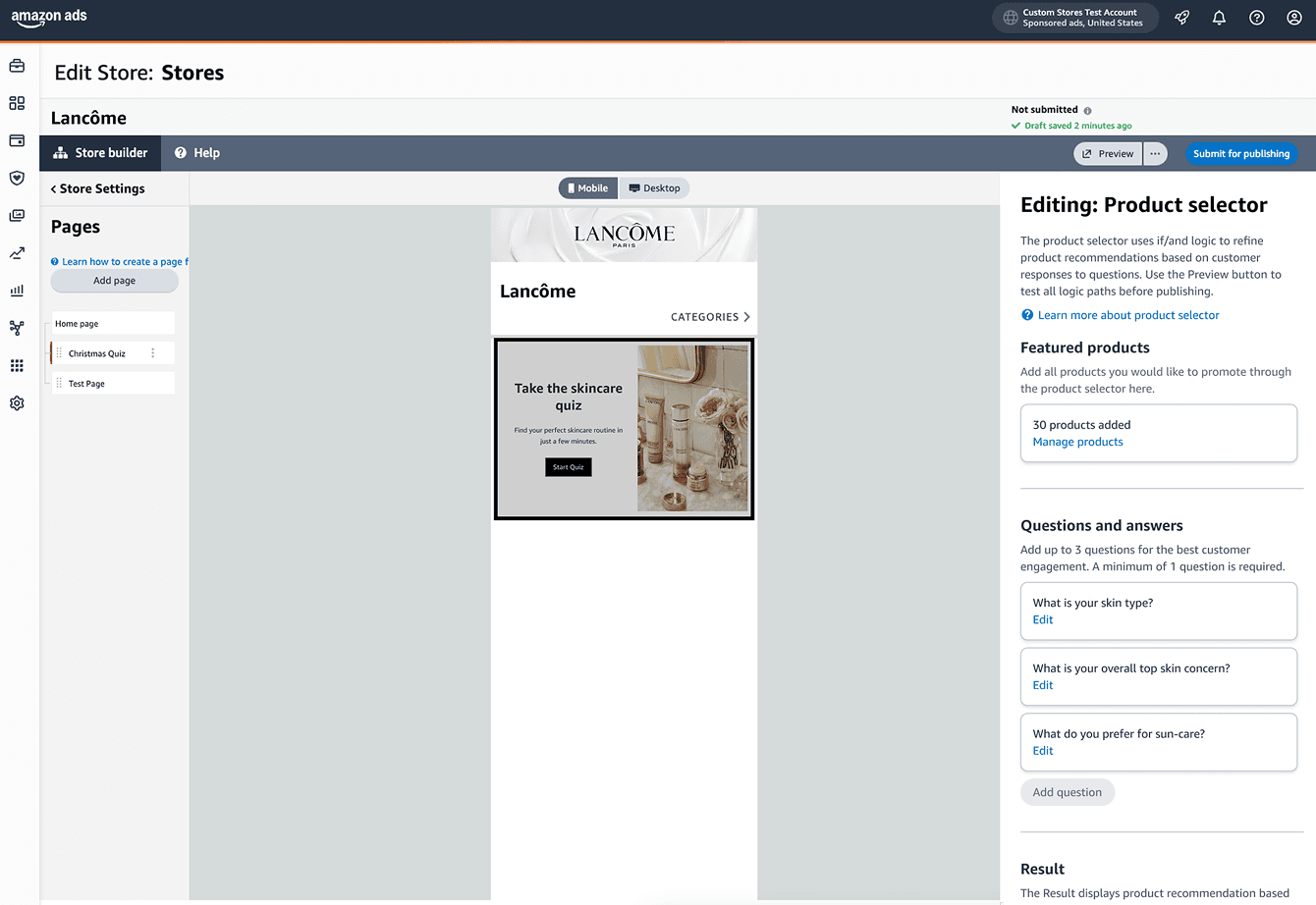Click the rocket icon in top bar
The width and height of the screenshot is (1316, 905).
pyautogui.click(x=1182, y=18)
